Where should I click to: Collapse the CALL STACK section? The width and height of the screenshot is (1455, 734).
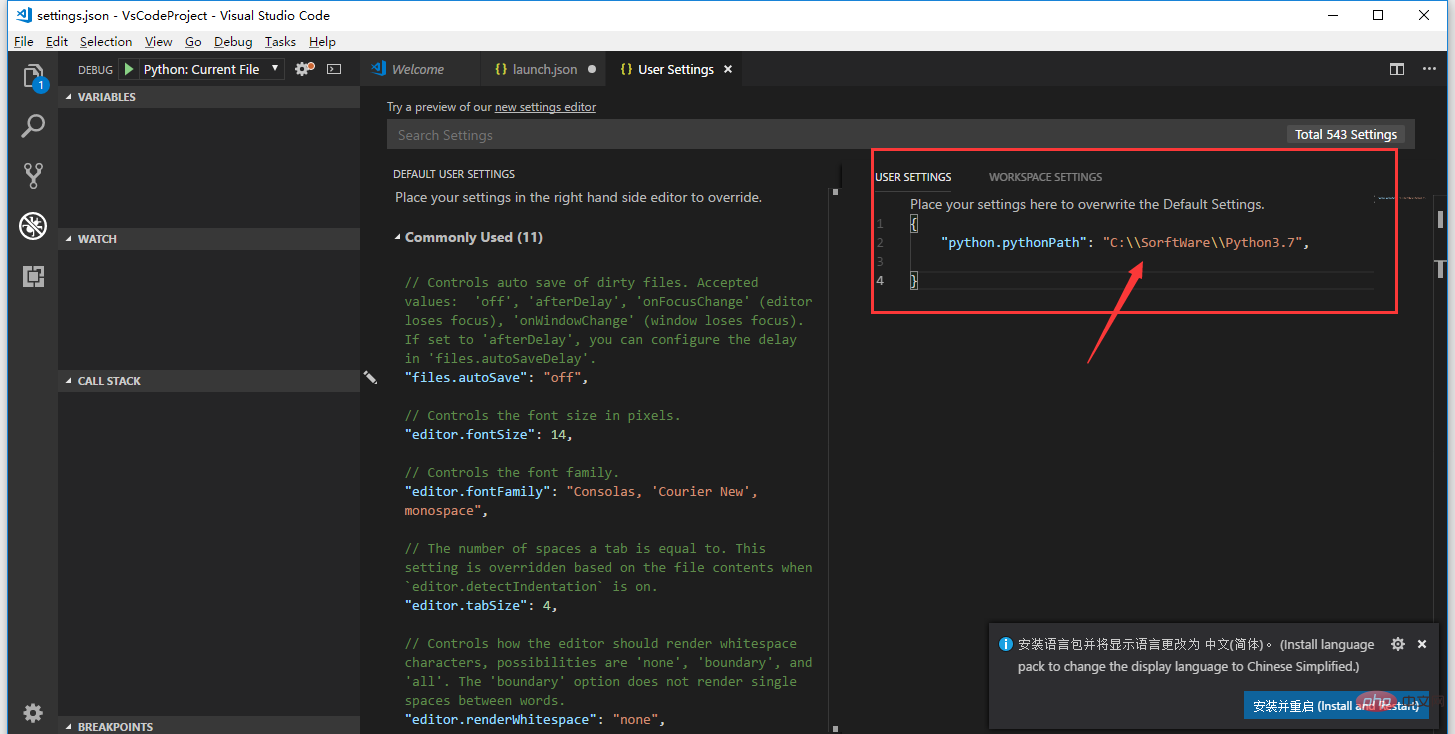(x=208, y=381)
